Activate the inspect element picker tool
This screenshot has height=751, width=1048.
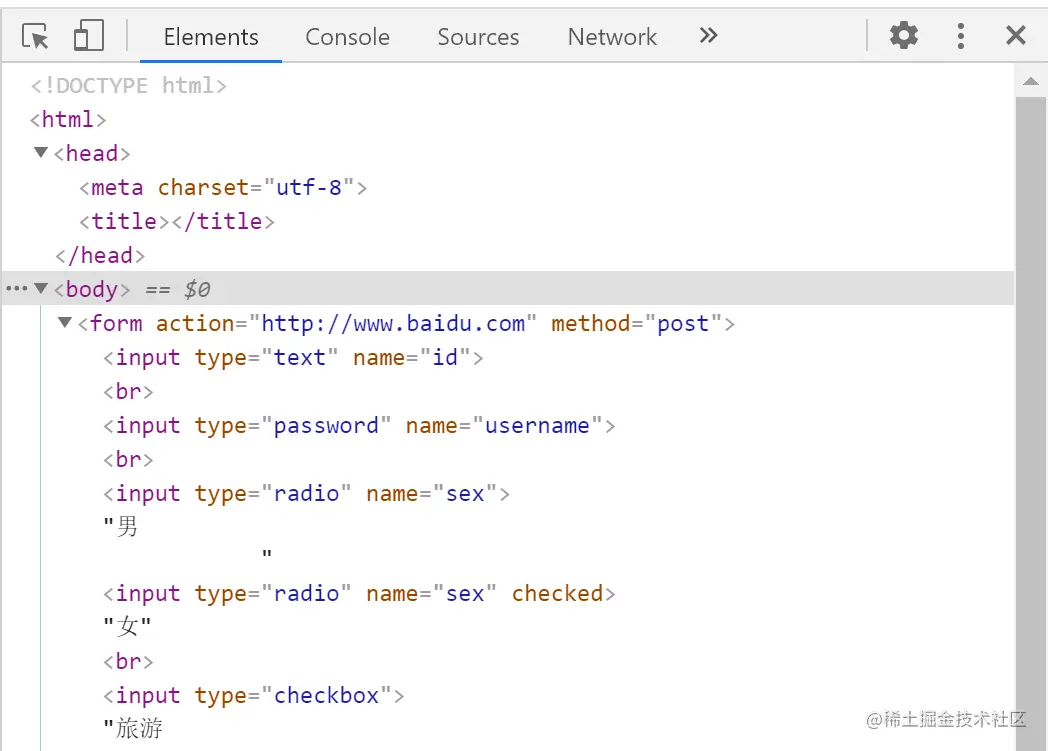click(x=35, y=37)
